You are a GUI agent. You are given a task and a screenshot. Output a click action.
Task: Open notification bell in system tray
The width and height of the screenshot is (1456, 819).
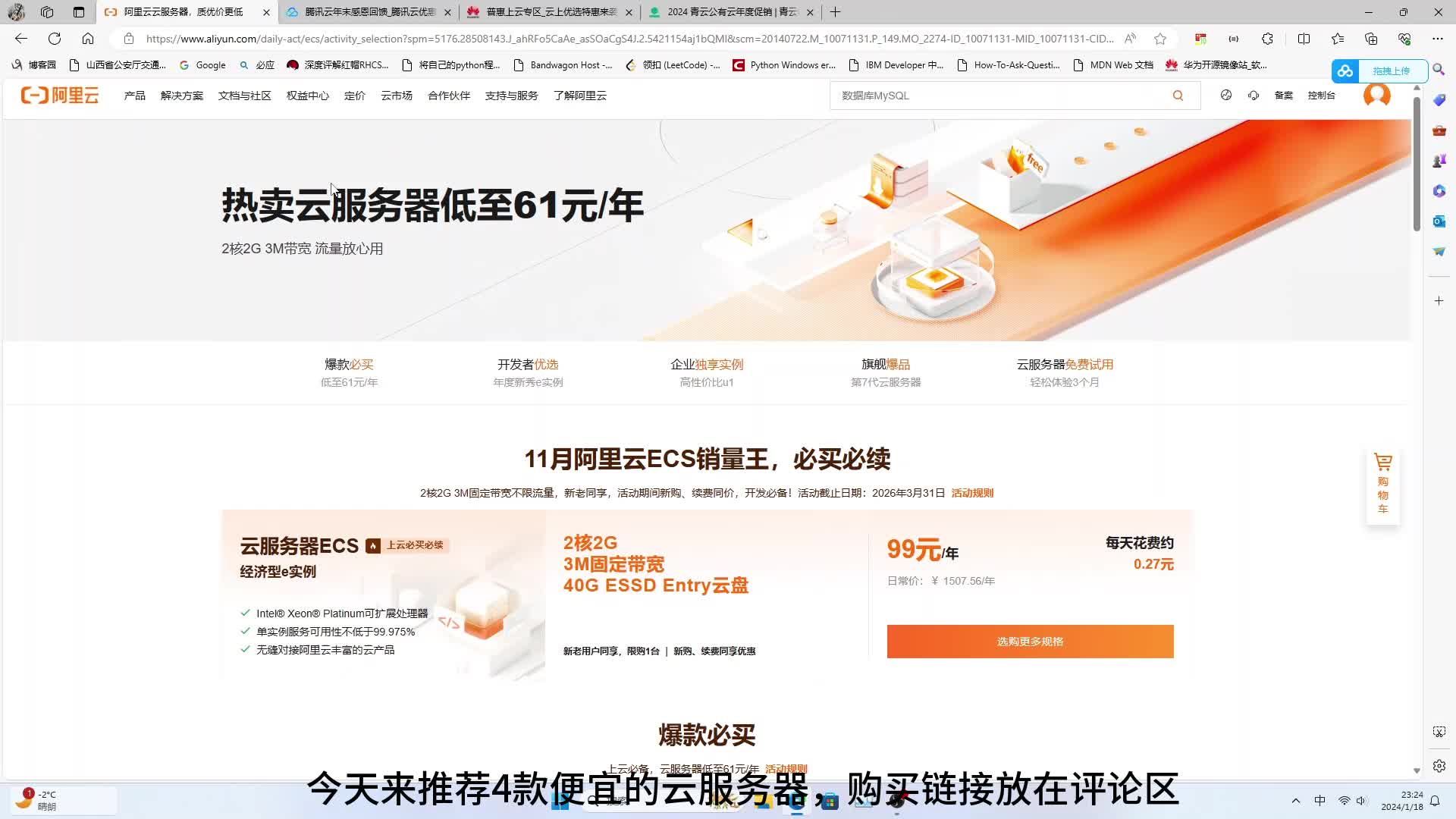click(1435, 801)
